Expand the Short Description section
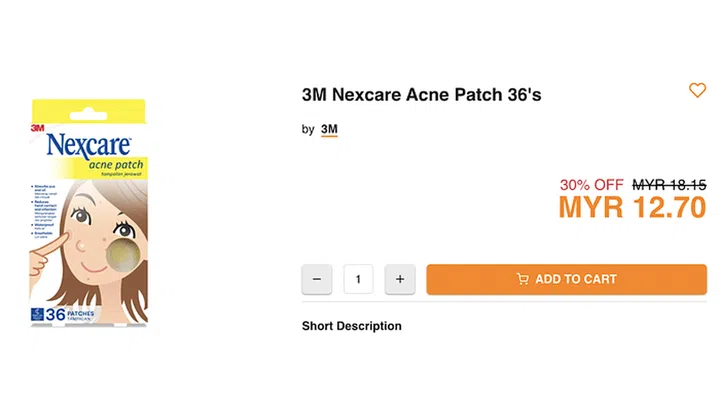The height and width of the screenshot is (411, 720). (x=352, y=326)
